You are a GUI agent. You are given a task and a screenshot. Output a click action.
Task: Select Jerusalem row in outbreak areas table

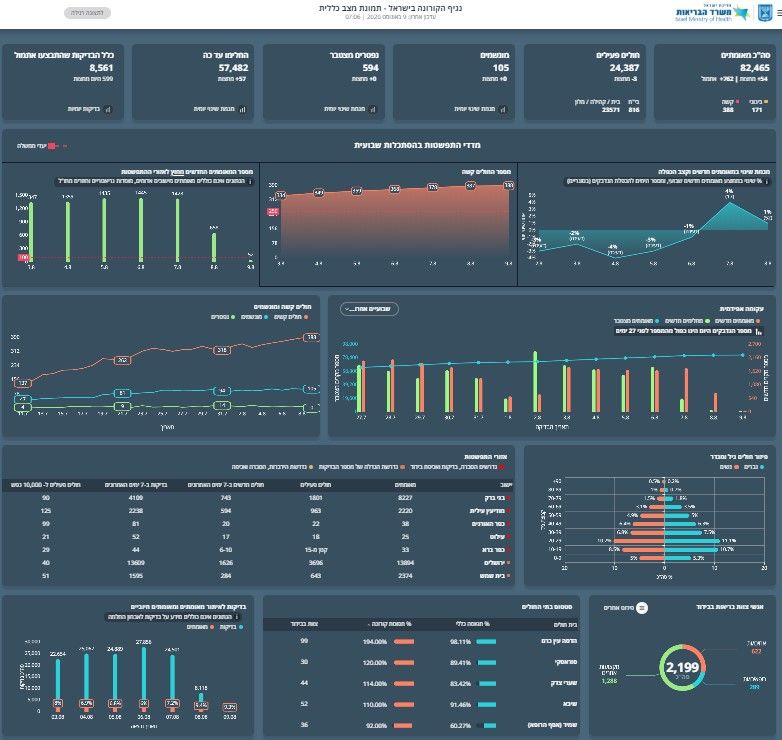coord(257,562)
